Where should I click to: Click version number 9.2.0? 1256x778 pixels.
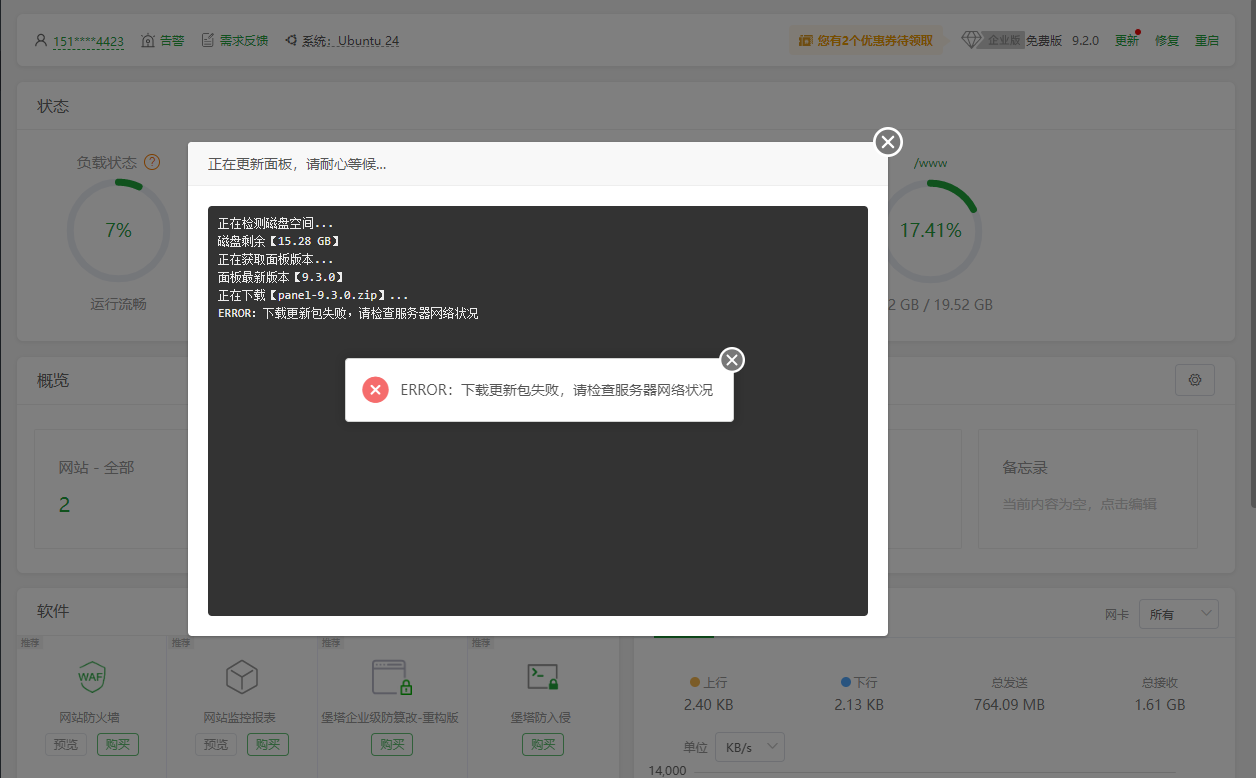1085,41
